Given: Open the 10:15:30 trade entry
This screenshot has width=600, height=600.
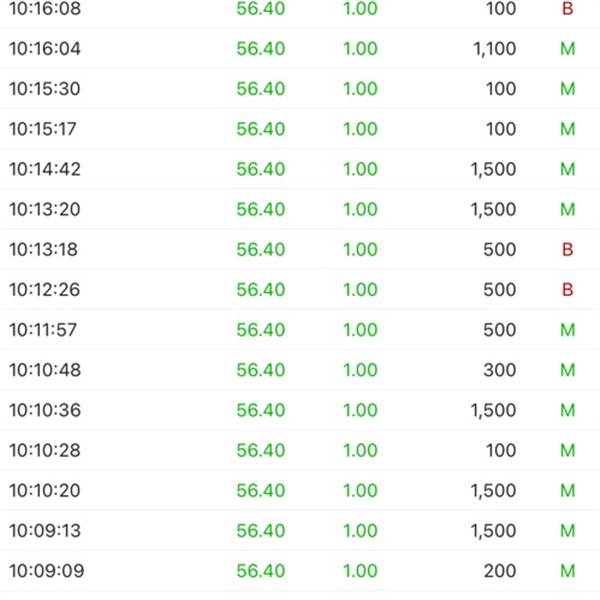Looking at the screenshot, I should tap(300, 89).
